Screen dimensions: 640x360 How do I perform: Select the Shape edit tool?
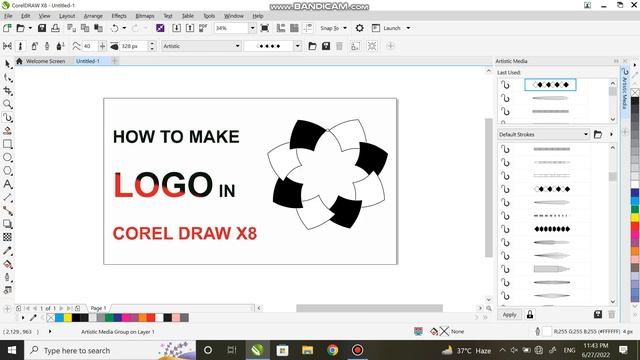[x=7, y=77]
